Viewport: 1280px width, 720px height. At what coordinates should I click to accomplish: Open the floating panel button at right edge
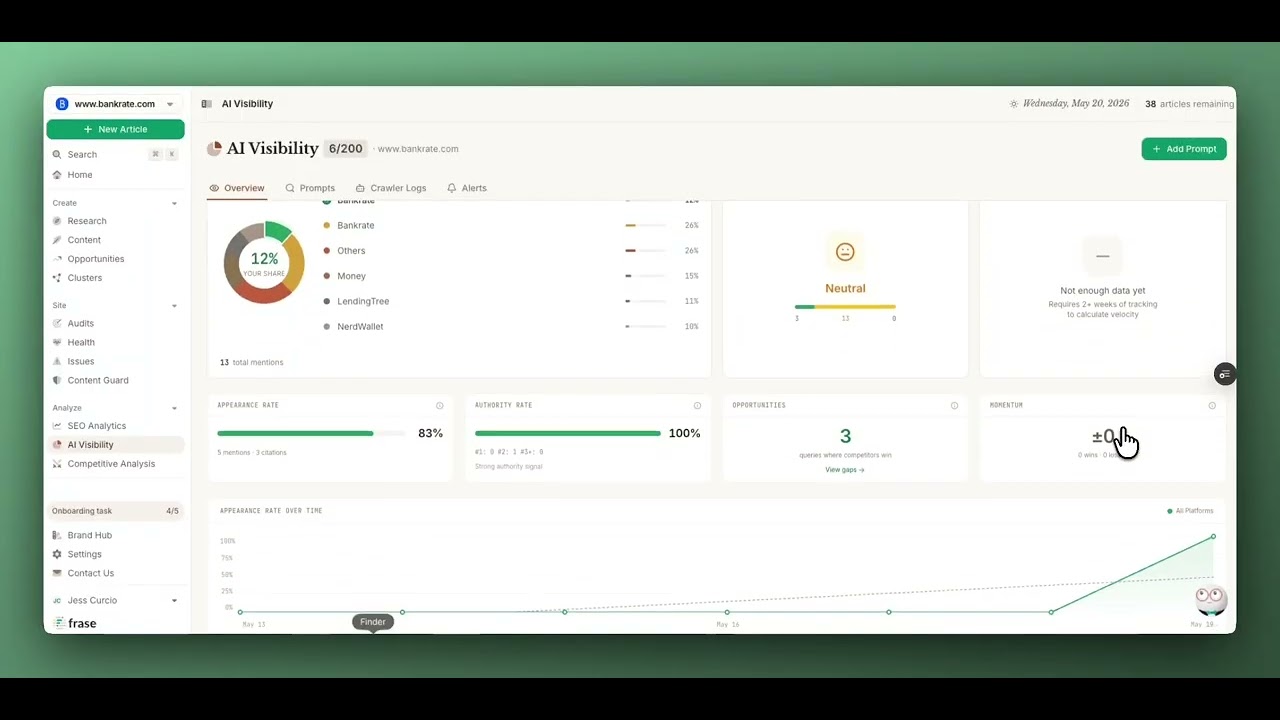click(1225, 374)
